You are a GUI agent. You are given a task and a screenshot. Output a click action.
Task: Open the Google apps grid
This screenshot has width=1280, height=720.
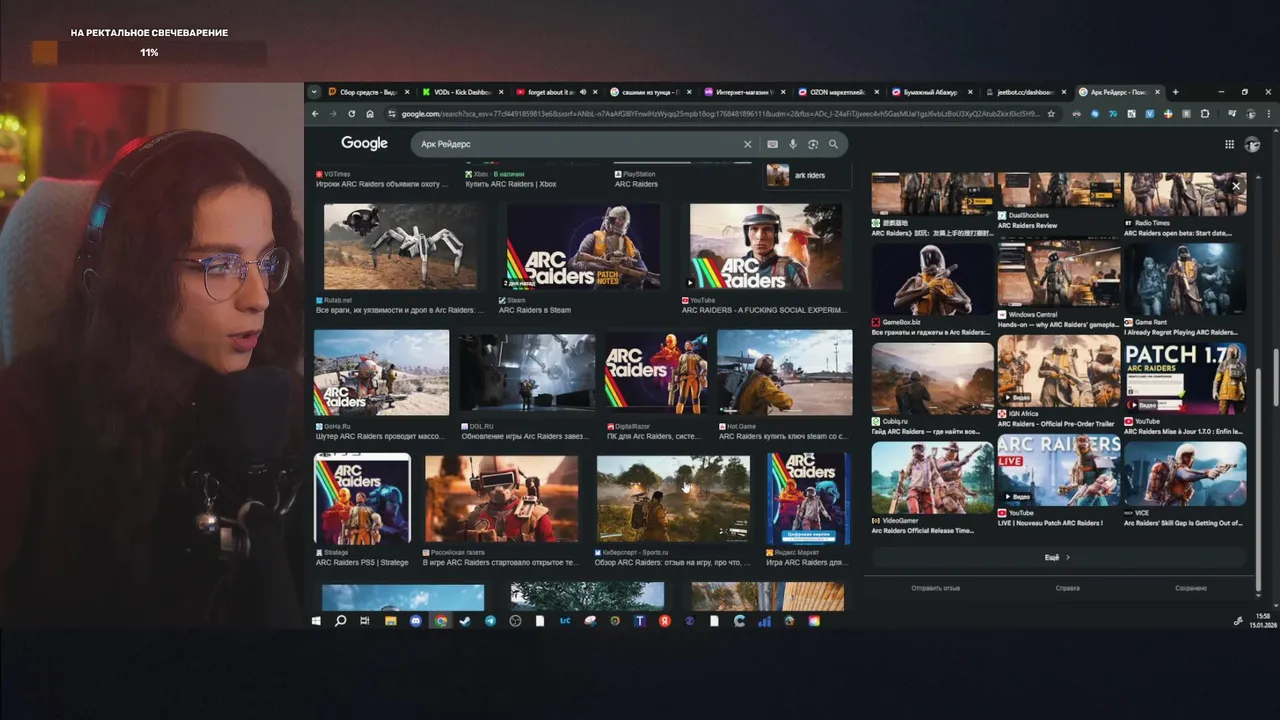[x=1229, y=144]
